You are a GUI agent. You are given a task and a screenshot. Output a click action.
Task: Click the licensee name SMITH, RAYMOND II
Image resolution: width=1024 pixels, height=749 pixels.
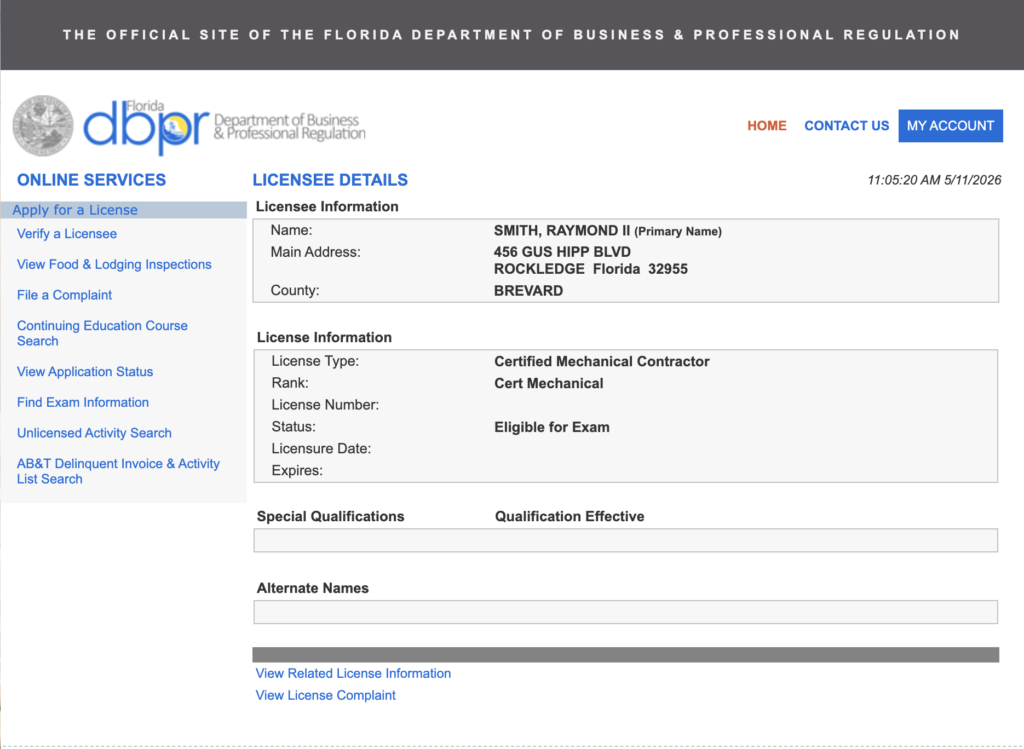[562, 231]
